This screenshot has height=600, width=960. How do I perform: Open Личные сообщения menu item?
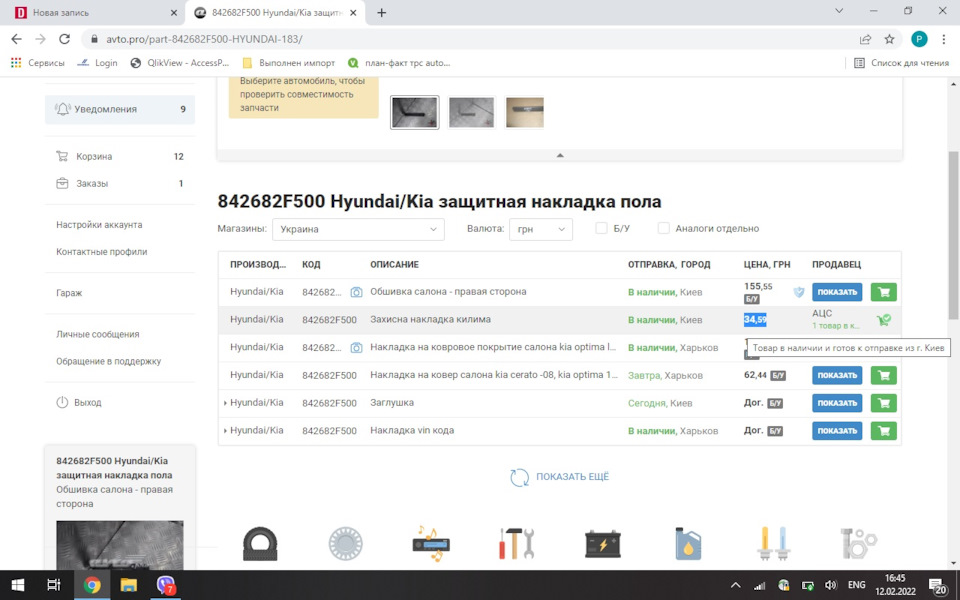pyautogui.click(x=98, y=334)
